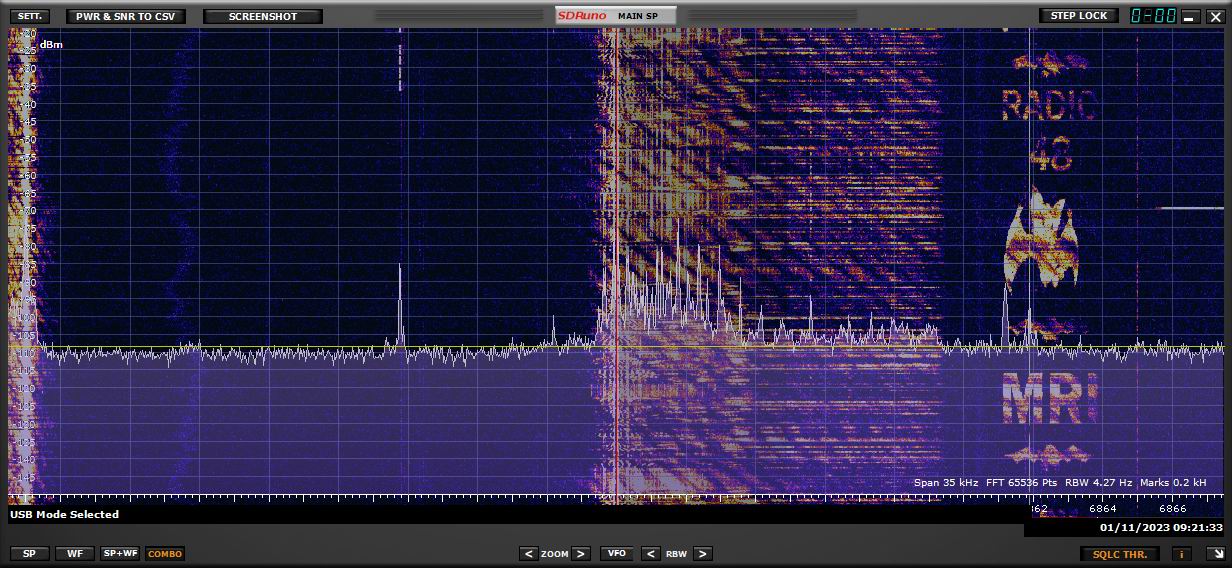The image size is (1232, 568).
Task: Click the 01/11/2023 09:21:33 timestamp
Action: [x=1161, y=527]
